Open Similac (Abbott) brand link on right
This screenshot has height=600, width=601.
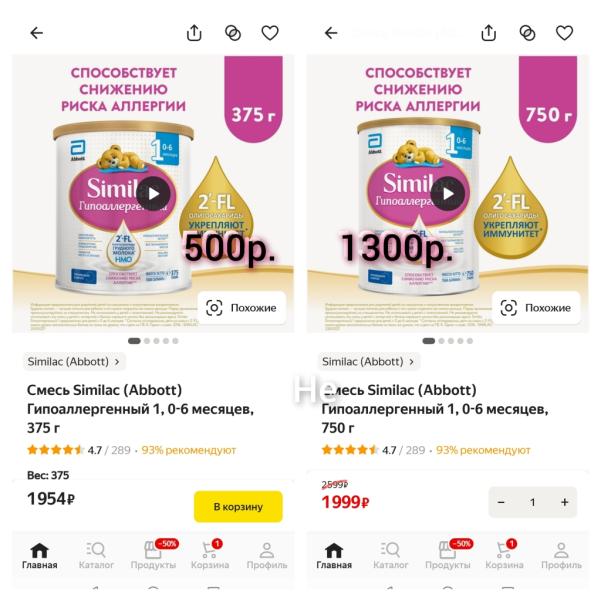[x=368, y=362]
